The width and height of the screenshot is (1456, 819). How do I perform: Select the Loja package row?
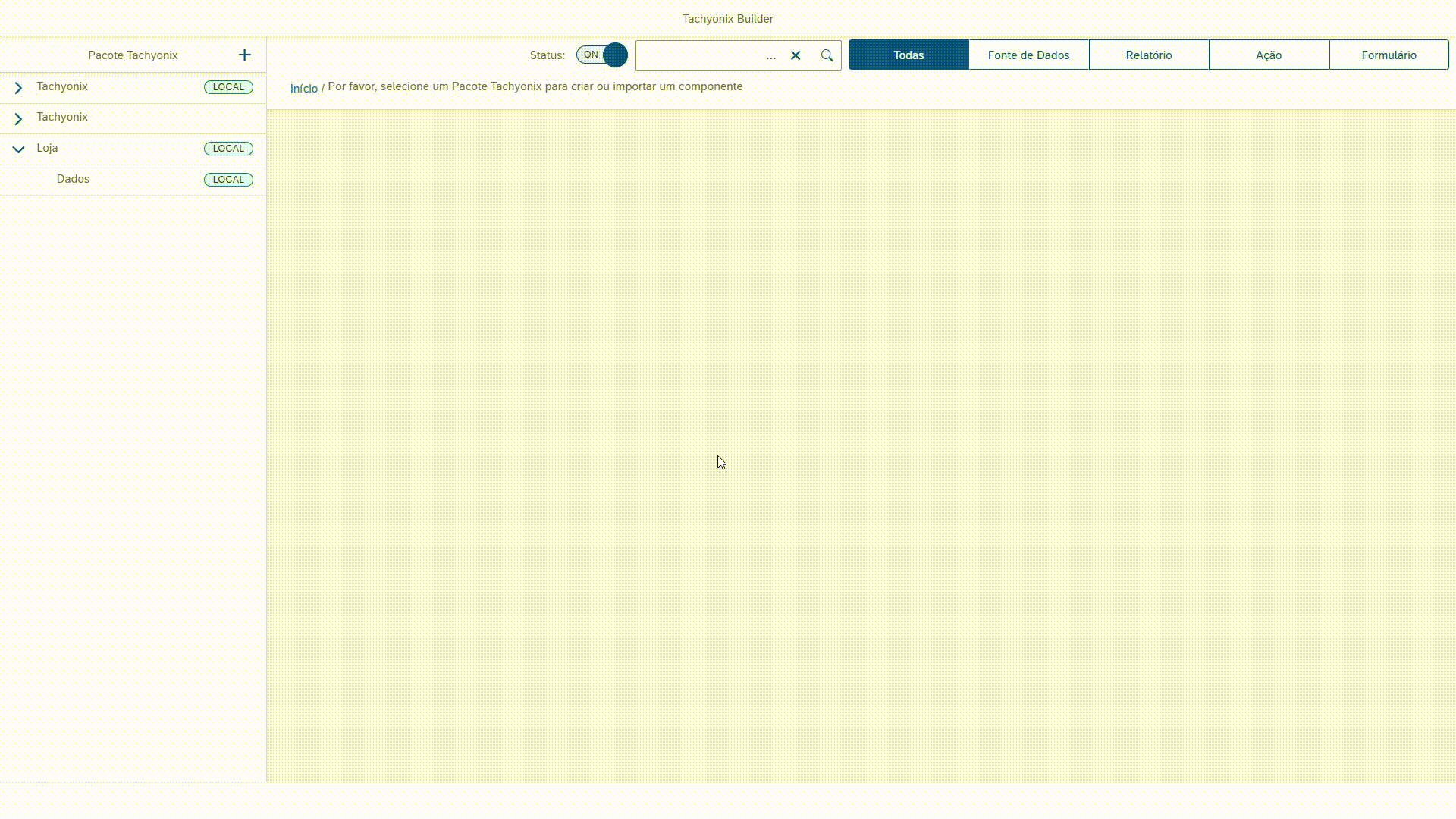47,148
